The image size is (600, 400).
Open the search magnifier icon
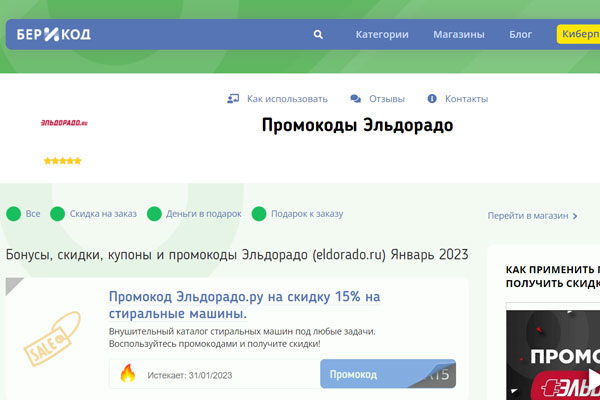click(318, 34)
